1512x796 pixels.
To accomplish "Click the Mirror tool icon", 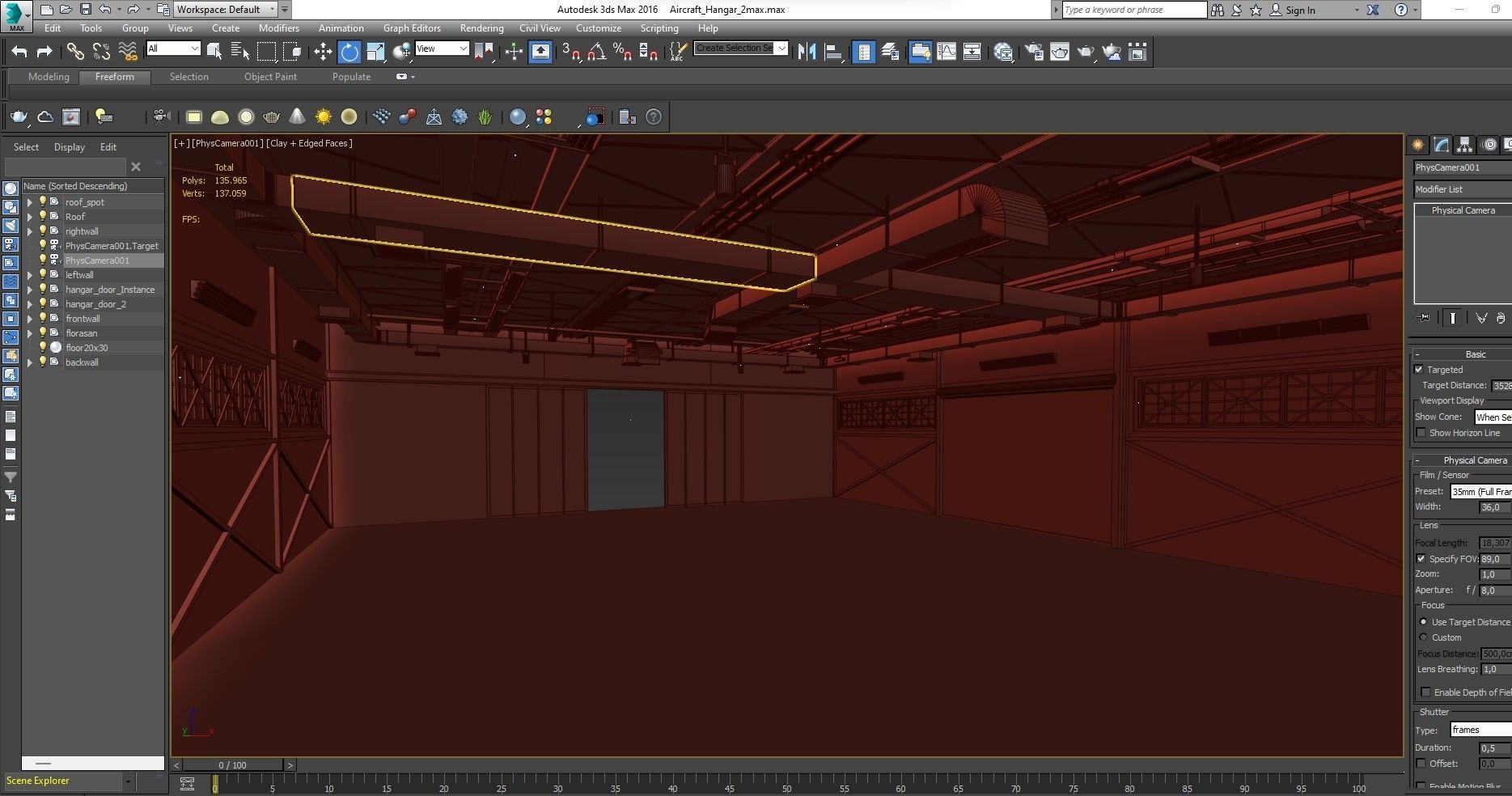I will click(x=807, y=52).
